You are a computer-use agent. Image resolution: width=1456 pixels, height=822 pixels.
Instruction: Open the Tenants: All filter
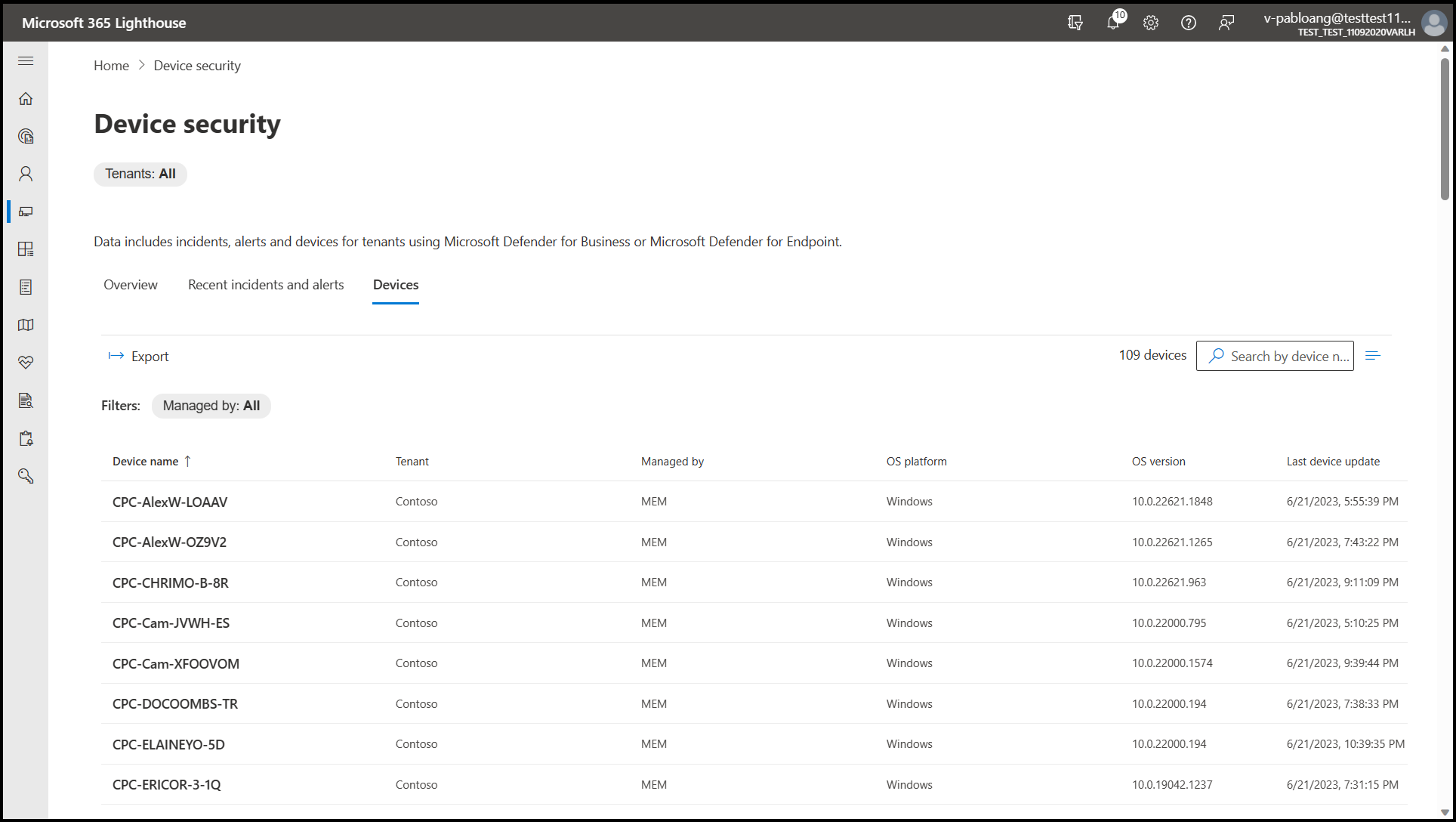pyautogui.click(x=140, y=174)
